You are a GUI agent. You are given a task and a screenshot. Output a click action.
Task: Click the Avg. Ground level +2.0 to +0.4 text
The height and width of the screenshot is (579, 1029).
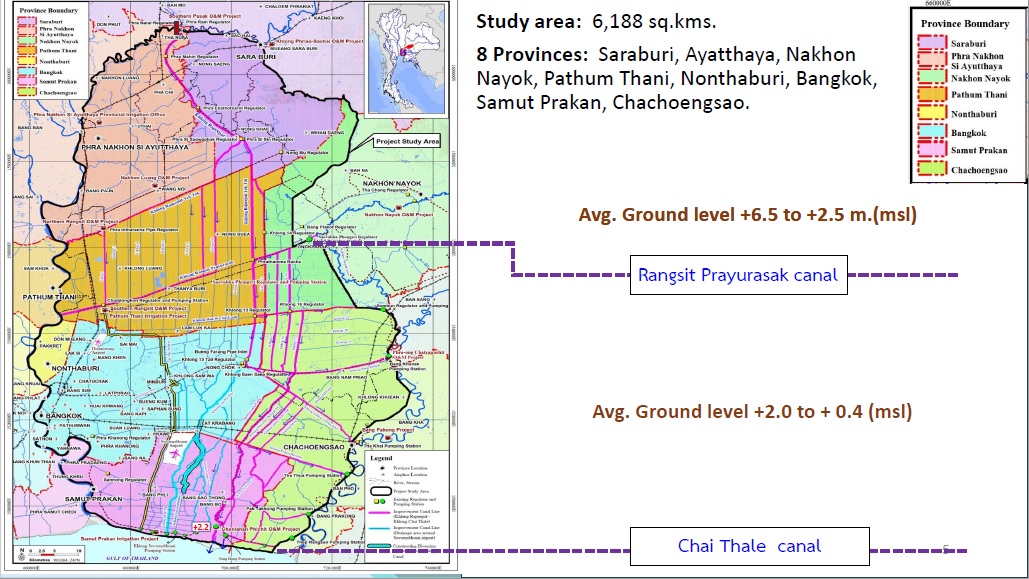(x=752, y=411)
